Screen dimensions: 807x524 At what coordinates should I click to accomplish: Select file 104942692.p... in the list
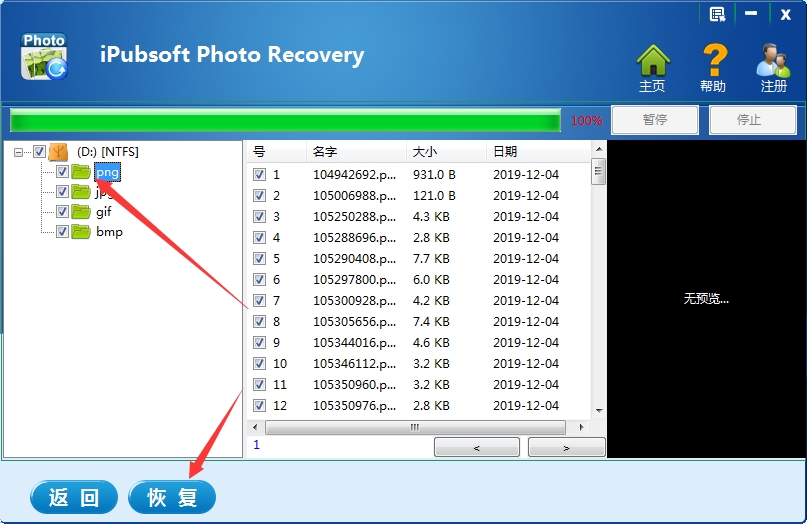[x=355, y=174]
